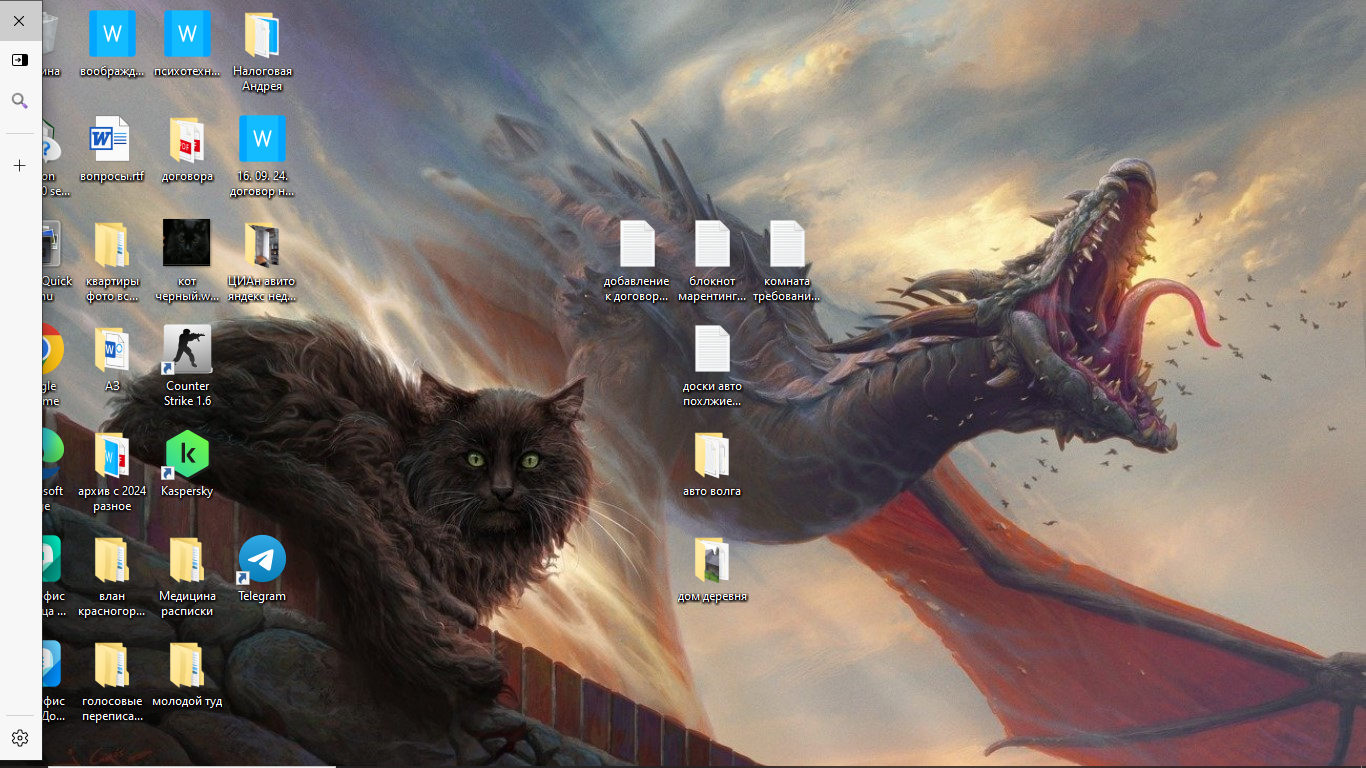Select the голосовые переписа... folder

[112, 664]
